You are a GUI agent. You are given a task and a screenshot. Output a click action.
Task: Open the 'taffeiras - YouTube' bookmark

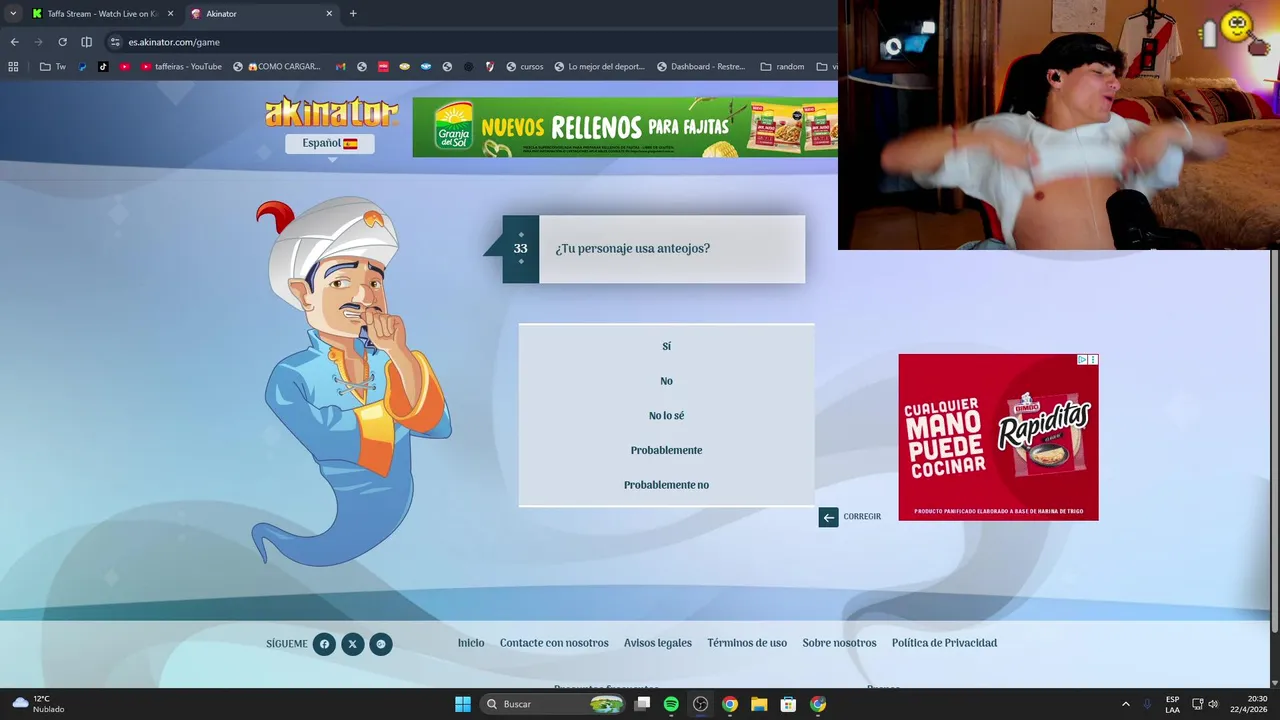(181, 67)
